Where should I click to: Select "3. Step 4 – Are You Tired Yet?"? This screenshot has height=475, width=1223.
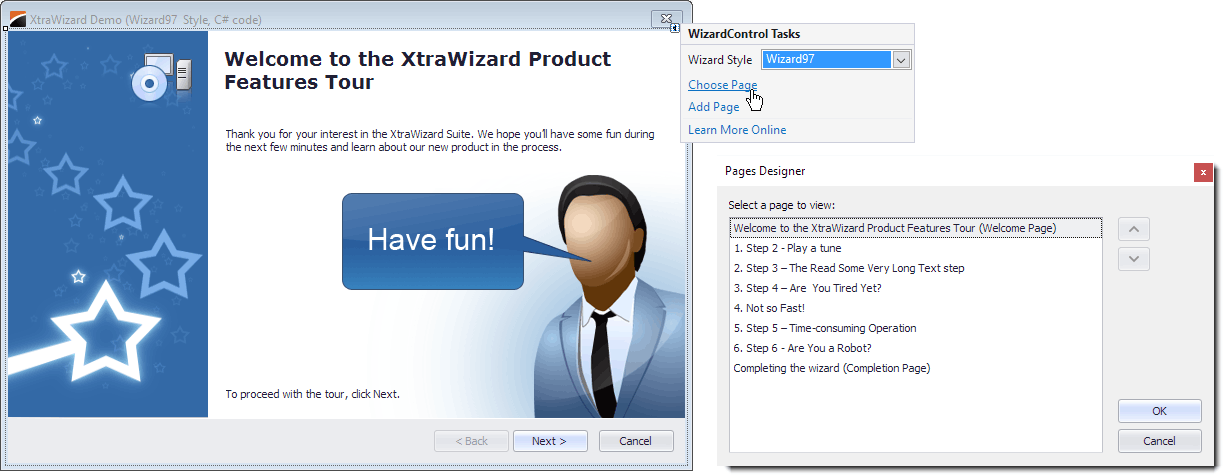click(x=916, y=288)
